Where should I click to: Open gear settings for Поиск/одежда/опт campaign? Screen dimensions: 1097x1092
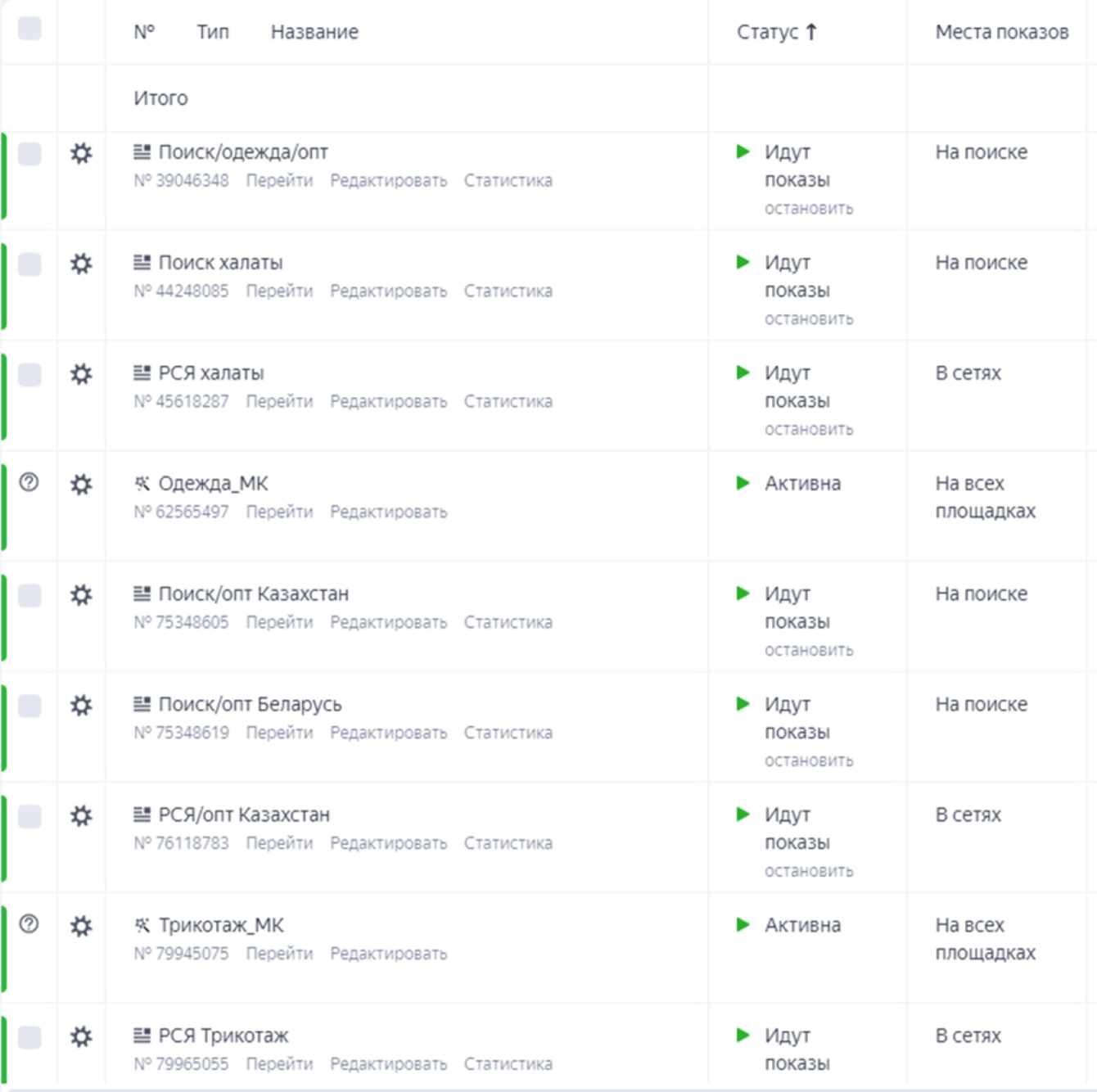point(81,153)
